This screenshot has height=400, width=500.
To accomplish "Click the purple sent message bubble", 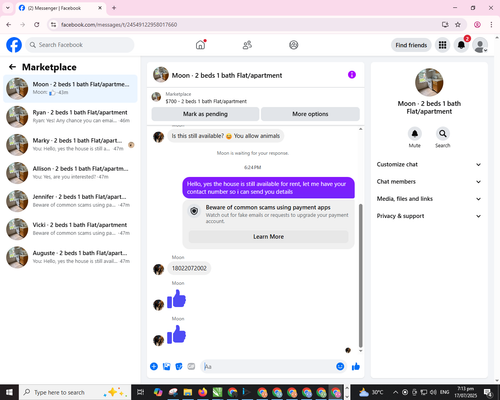I will click(x=268, y=188).
